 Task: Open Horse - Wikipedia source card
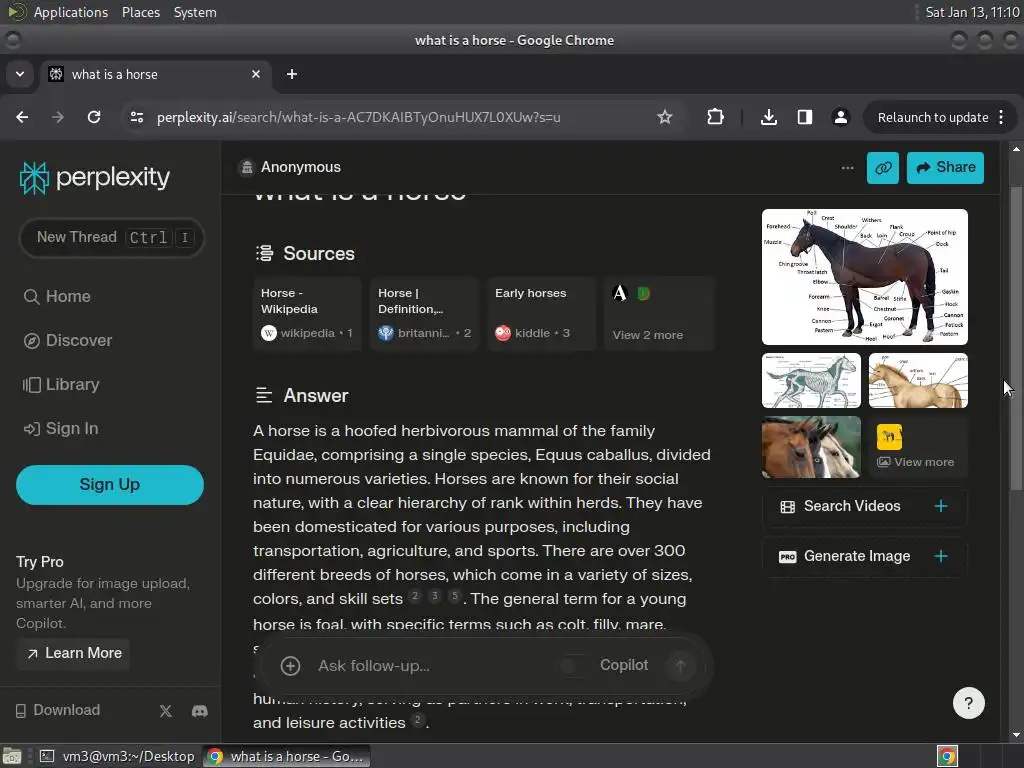pos(307,314)
